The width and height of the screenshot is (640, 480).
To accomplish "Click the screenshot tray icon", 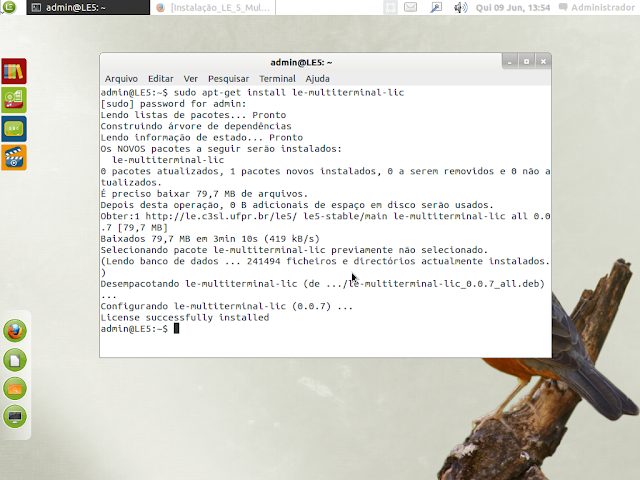I will (390, 7).
